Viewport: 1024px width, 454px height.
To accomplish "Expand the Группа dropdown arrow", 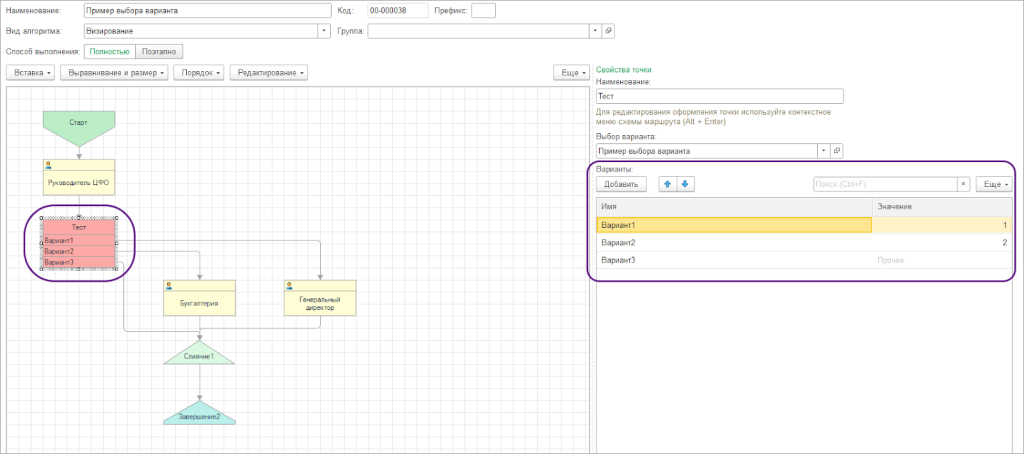I will click(x=595, y=31).
